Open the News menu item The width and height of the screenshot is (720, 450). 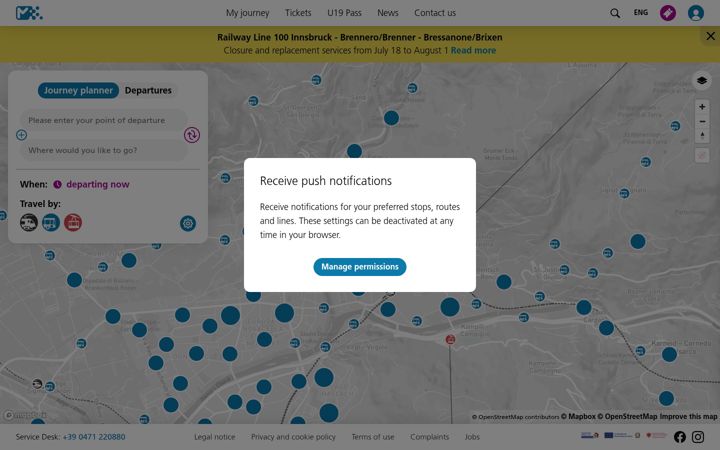click(x=388, y=13)
